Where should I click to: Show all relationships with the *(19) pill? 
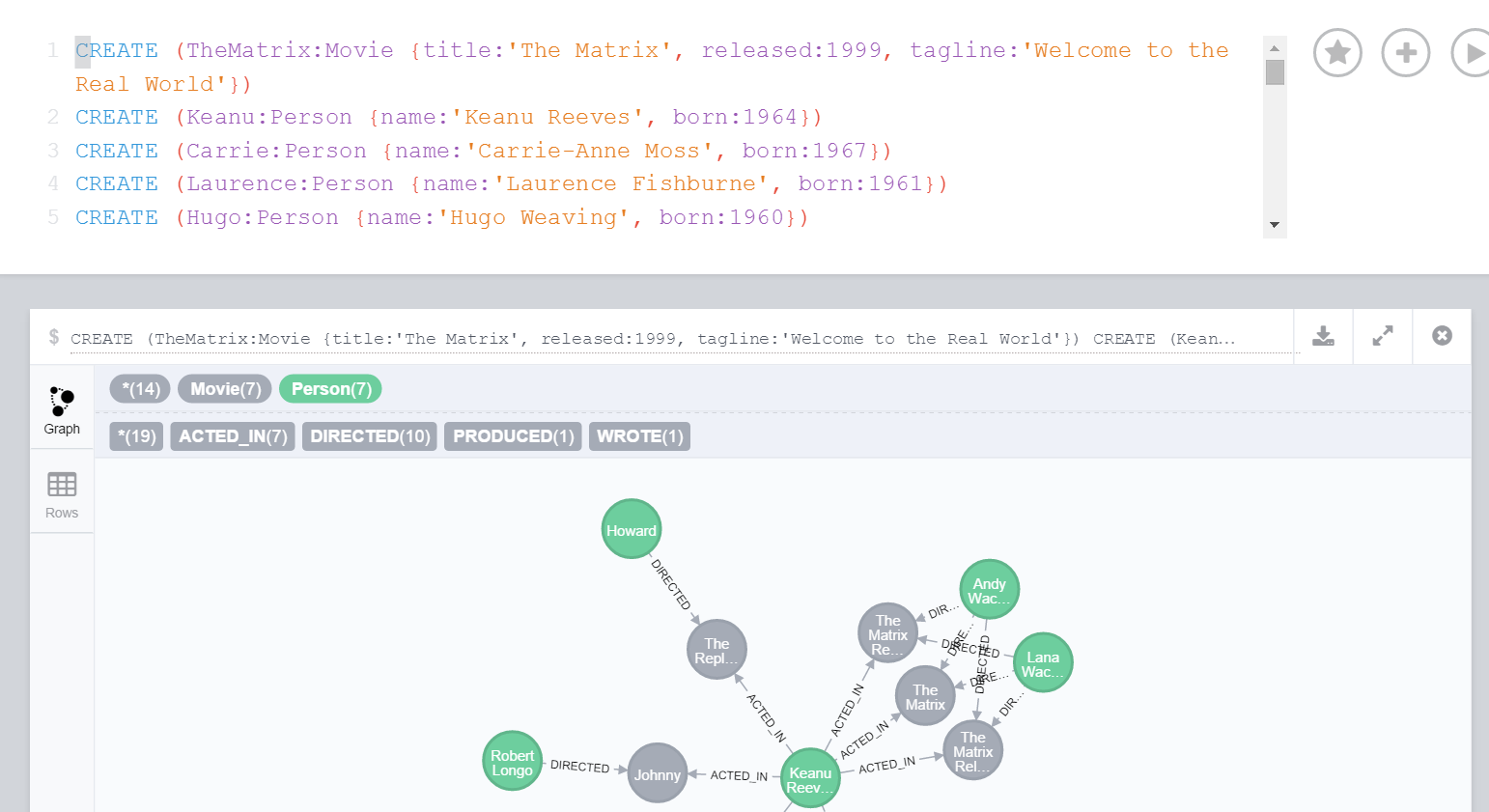click(x=136, y=436)
